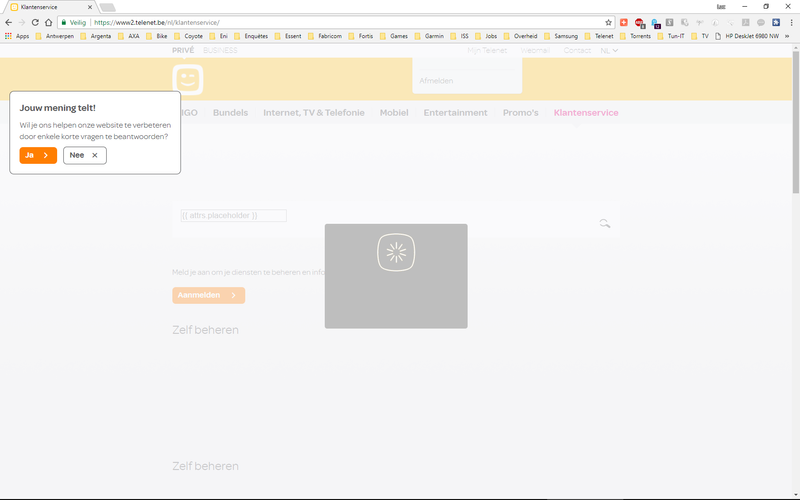Image resolution: width=800 pixels, height=500 pixels.
Task: Click into the search placeholder input field
Action: pos(233,216)
